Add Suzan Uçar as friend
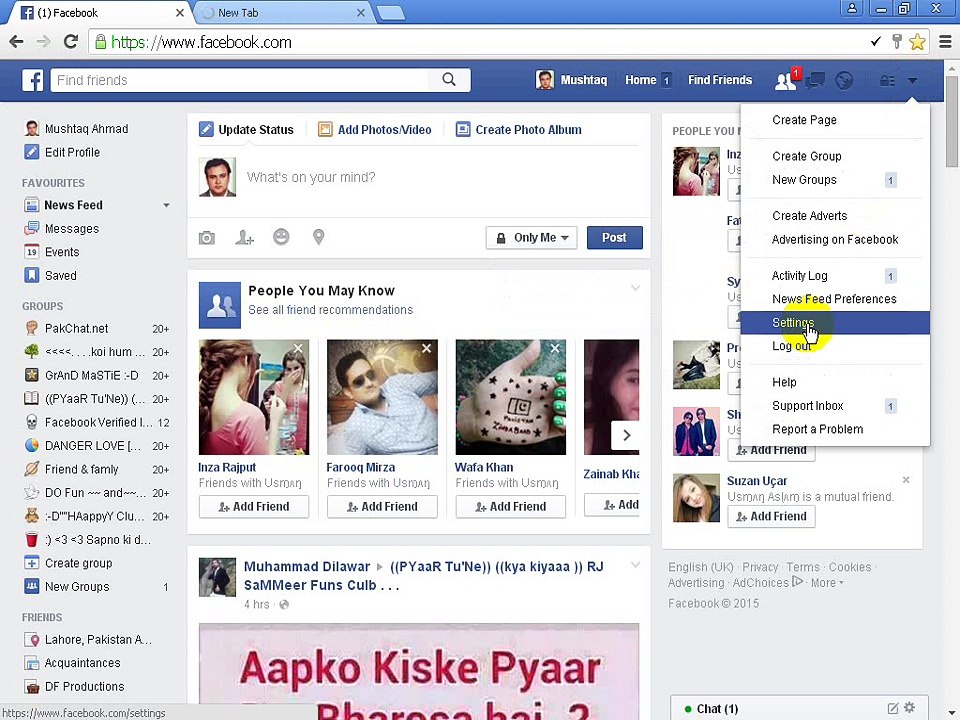Image resolution: width=960 pixels, height=720 pixels. click(x=771, y=516)
